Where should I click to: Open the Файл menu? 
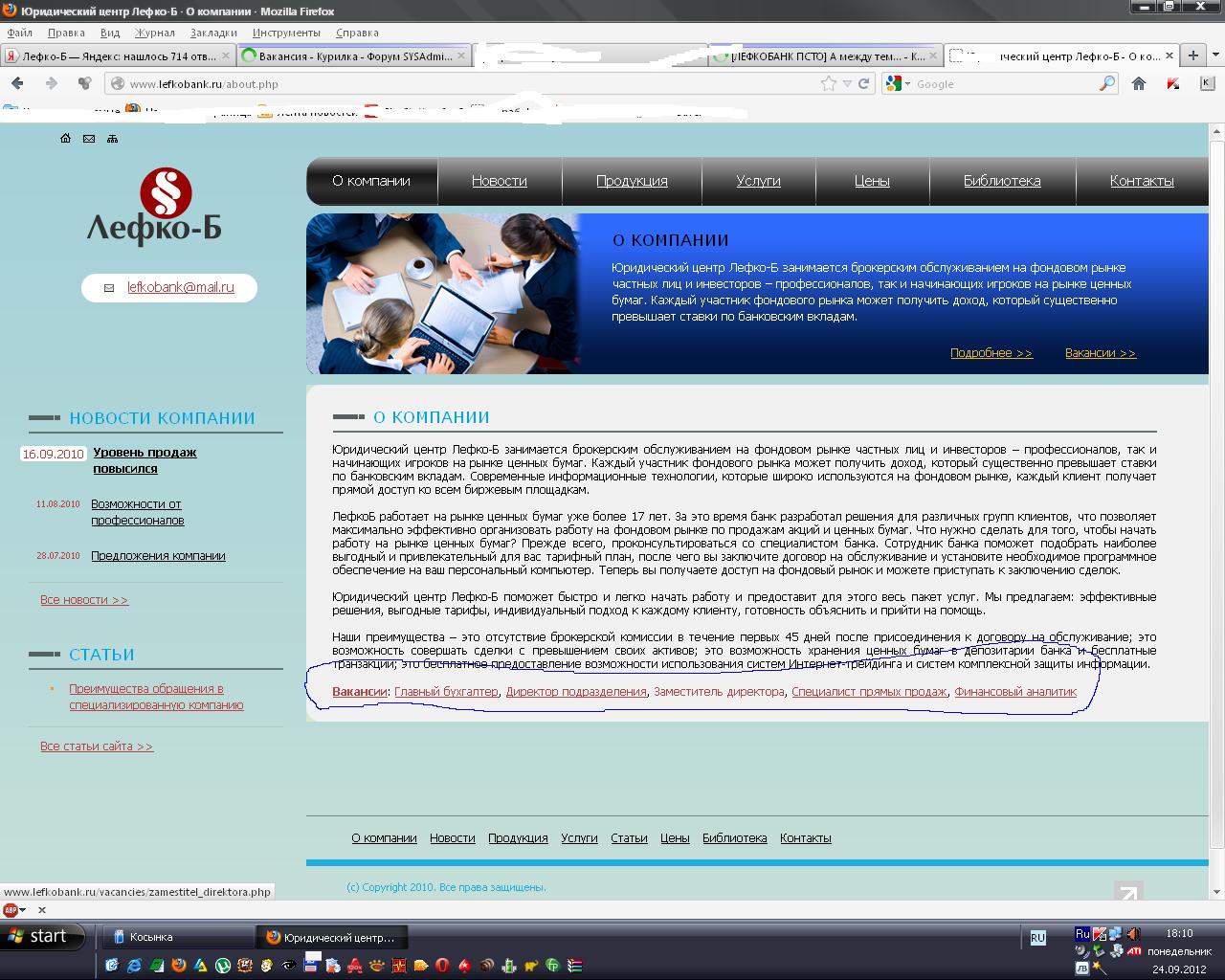(x=20, y=33)
